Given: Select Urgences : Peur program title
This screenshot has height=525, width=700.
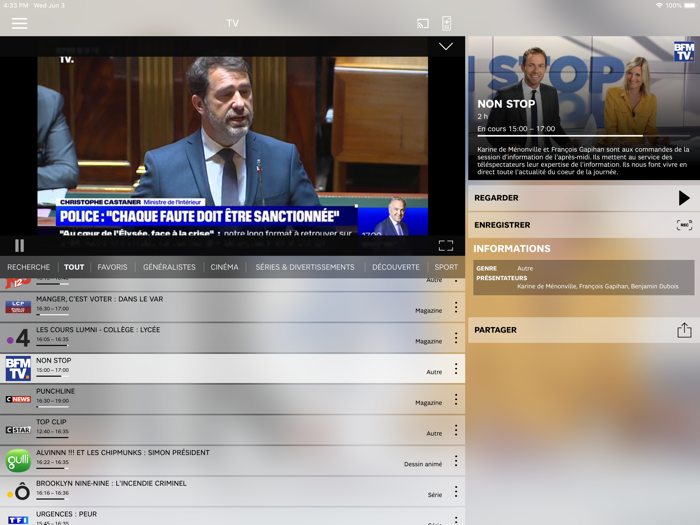Looking at the screenshot, I should [67, 514].
